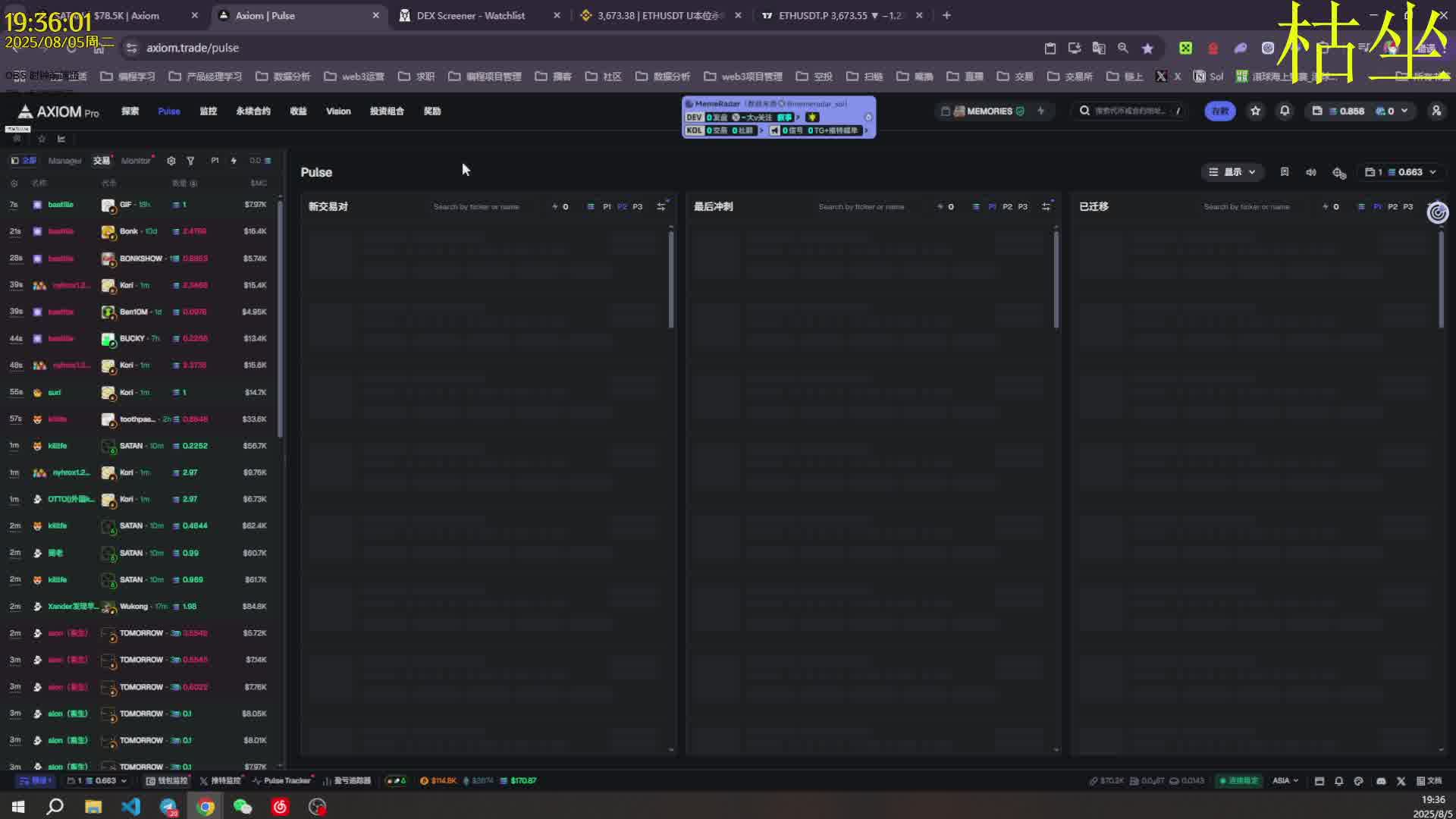Screen dimensions: 1456x819
Task: Open Pulse Tracker in bottom bar
Action: (x=282, y=781)
